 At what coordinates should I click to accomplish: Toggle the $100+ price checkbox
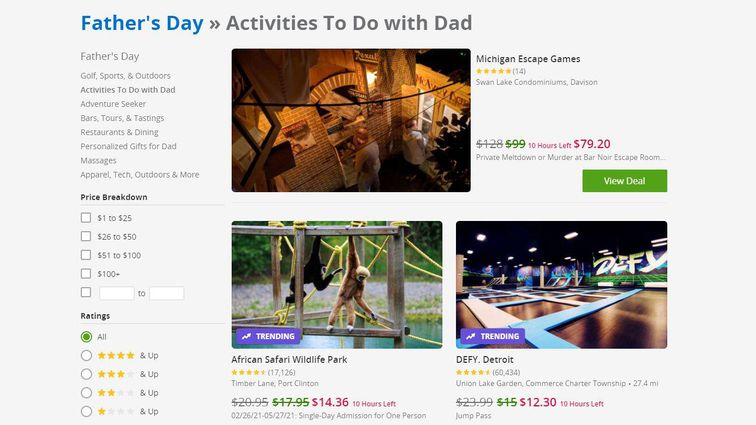pyautogui.click(x=86, y=274)
